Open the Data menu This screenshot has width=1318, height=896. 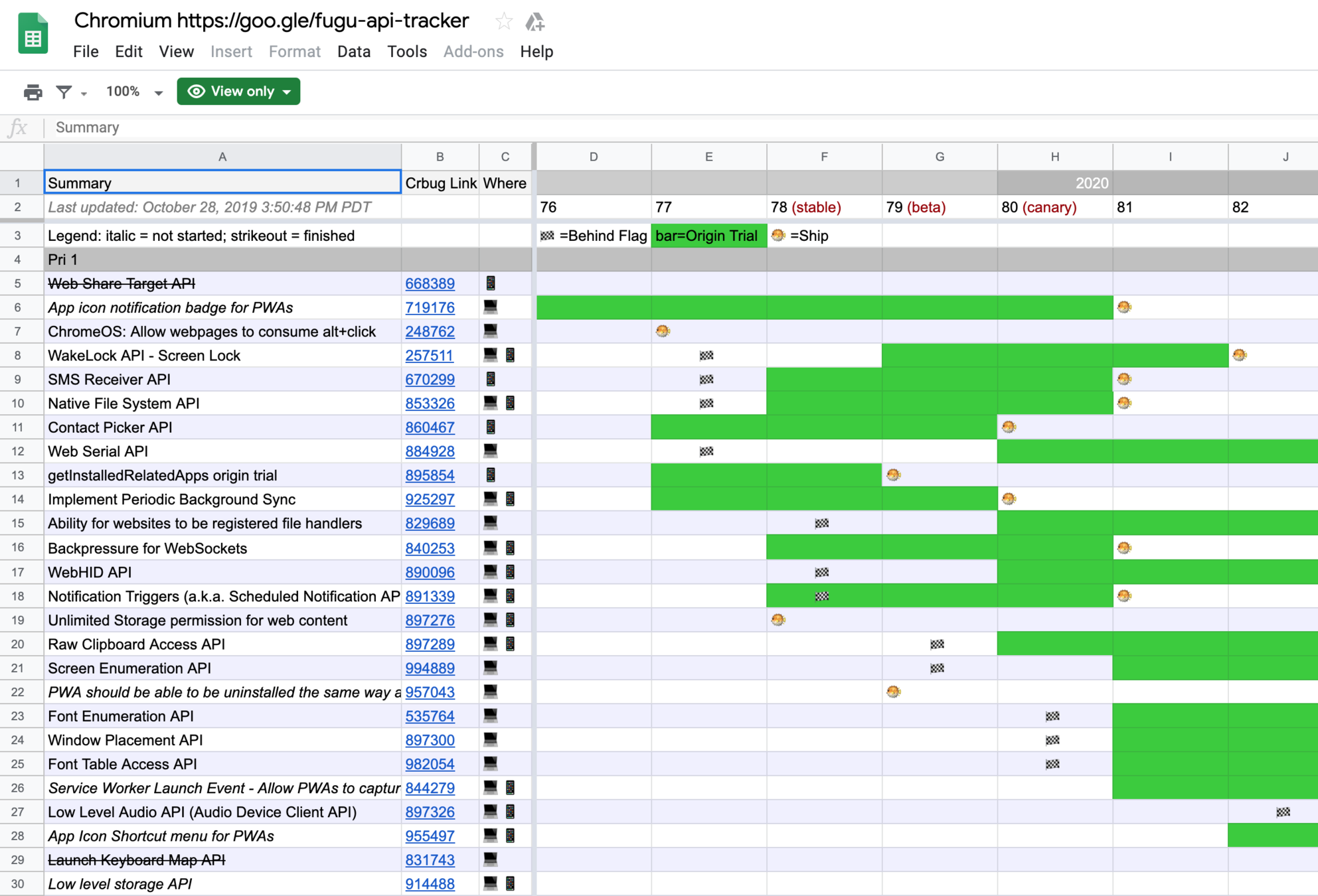coord(353,52)
